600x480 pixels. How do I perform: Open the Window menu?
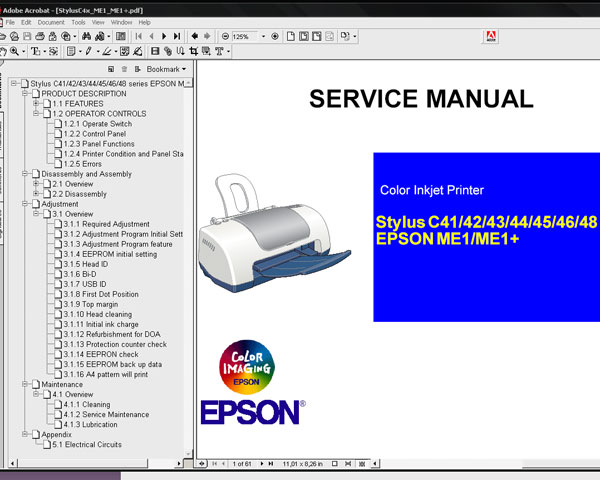(x=121, y=22)
